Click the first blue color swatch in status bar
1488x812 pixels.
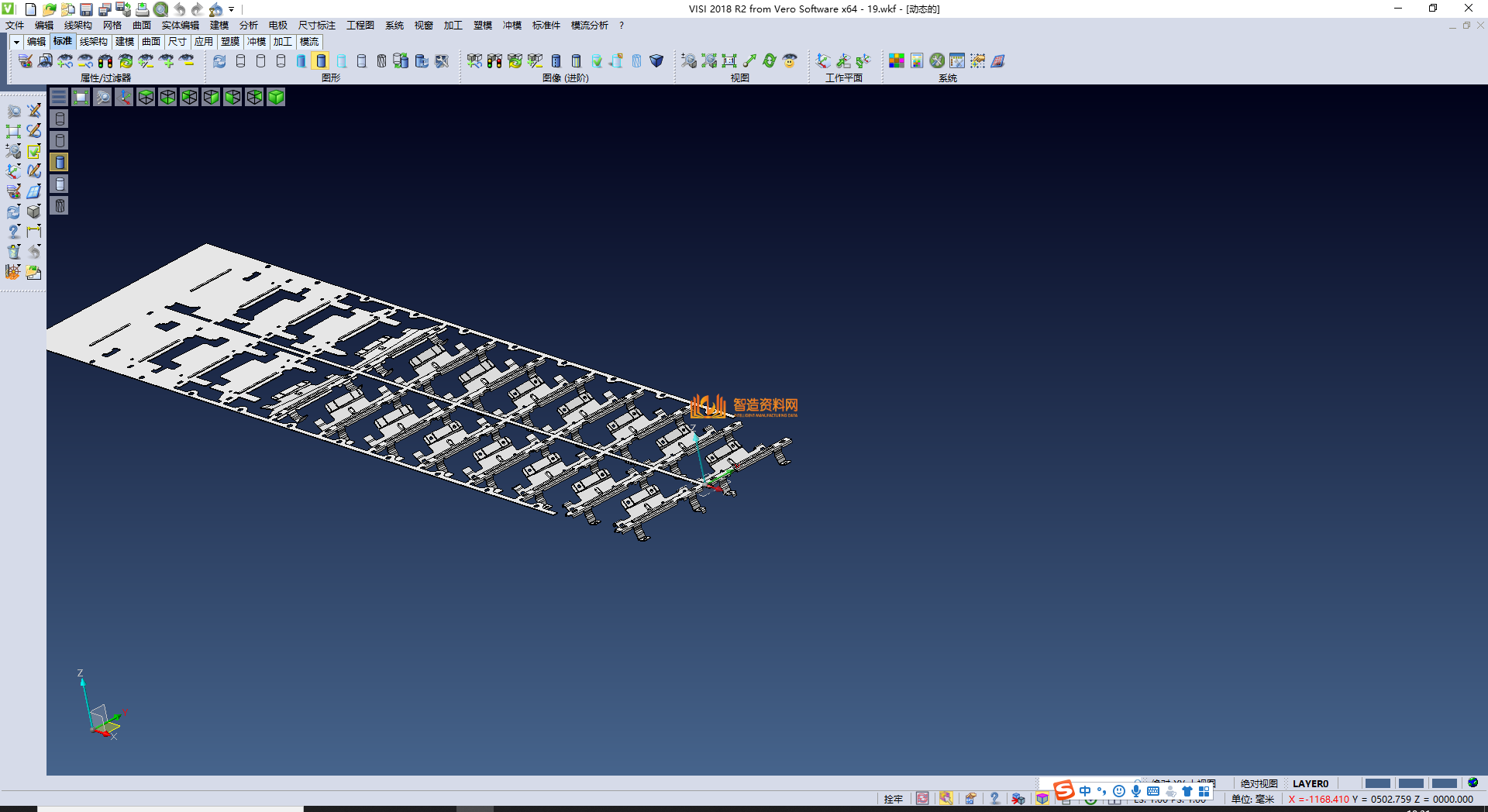[x=1377, y=783]
